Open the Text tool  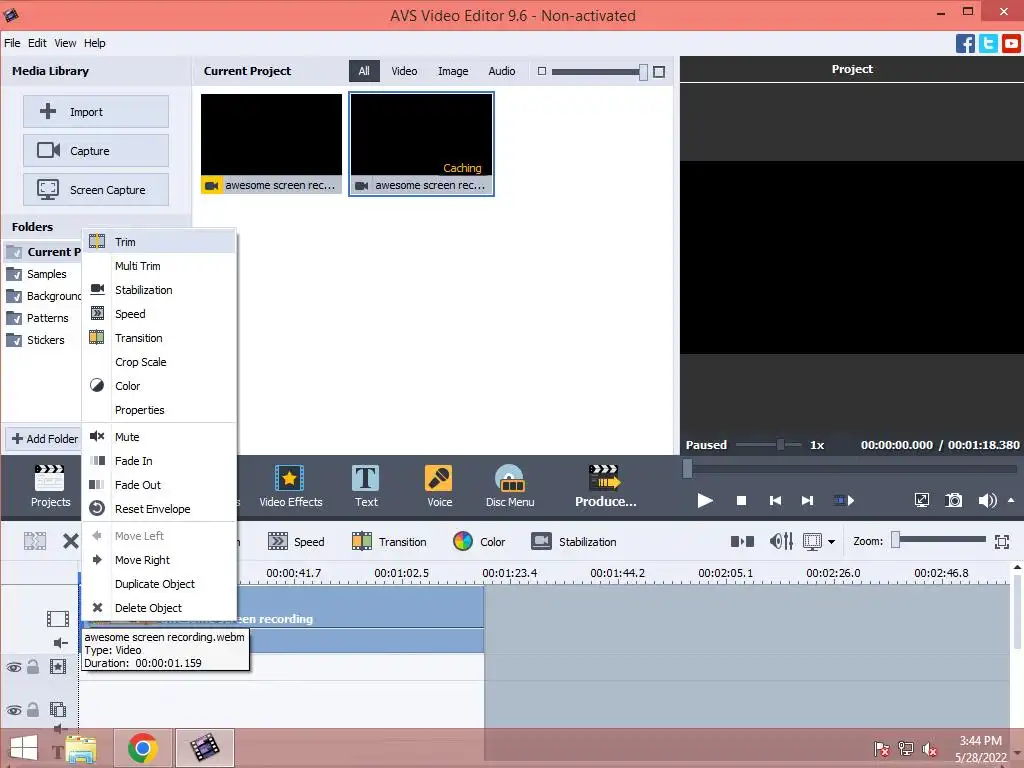366,486
